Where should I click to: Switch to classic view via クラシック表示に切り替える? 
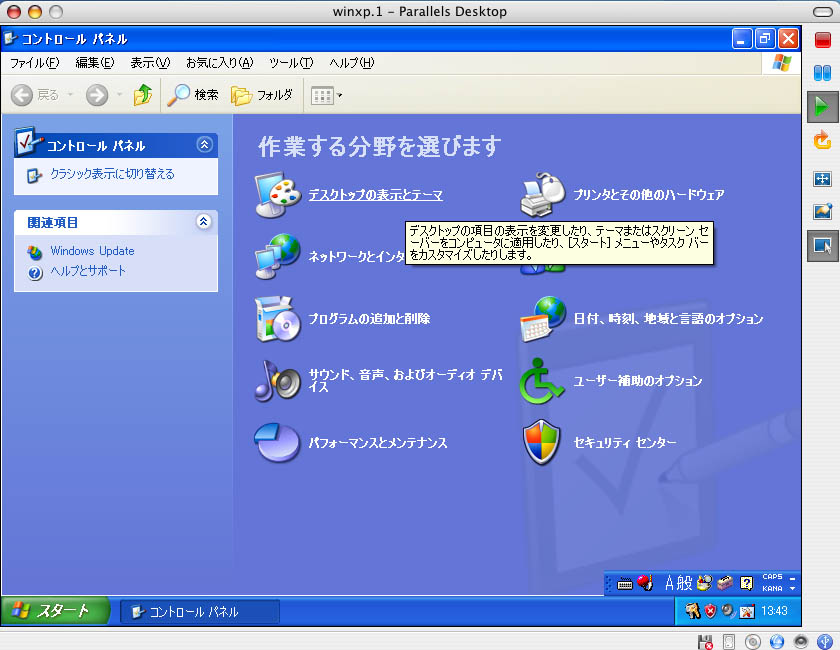pos(112,174)
